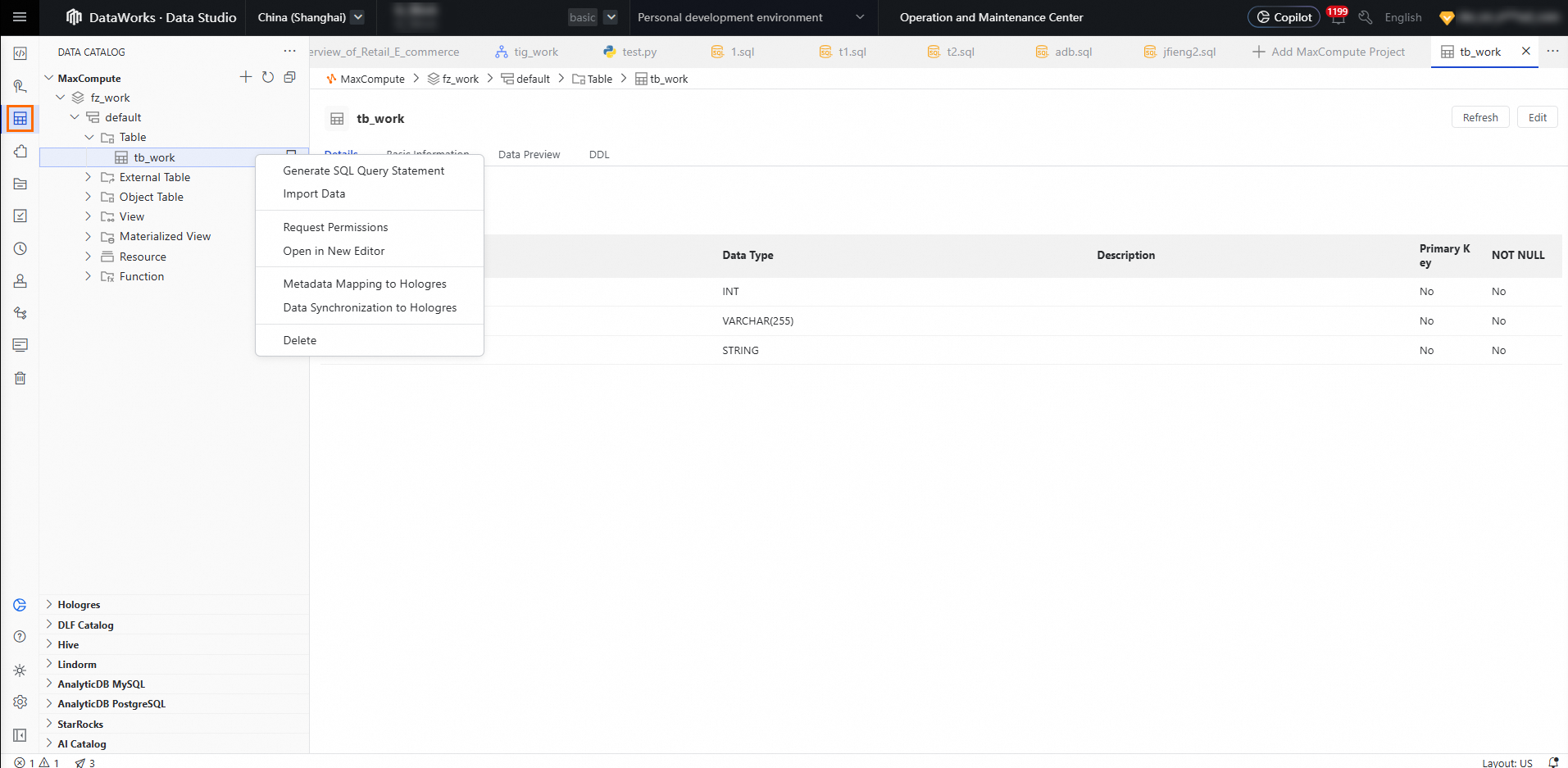Switch to the adb.sql editor tab

[x=1063, y=52]
